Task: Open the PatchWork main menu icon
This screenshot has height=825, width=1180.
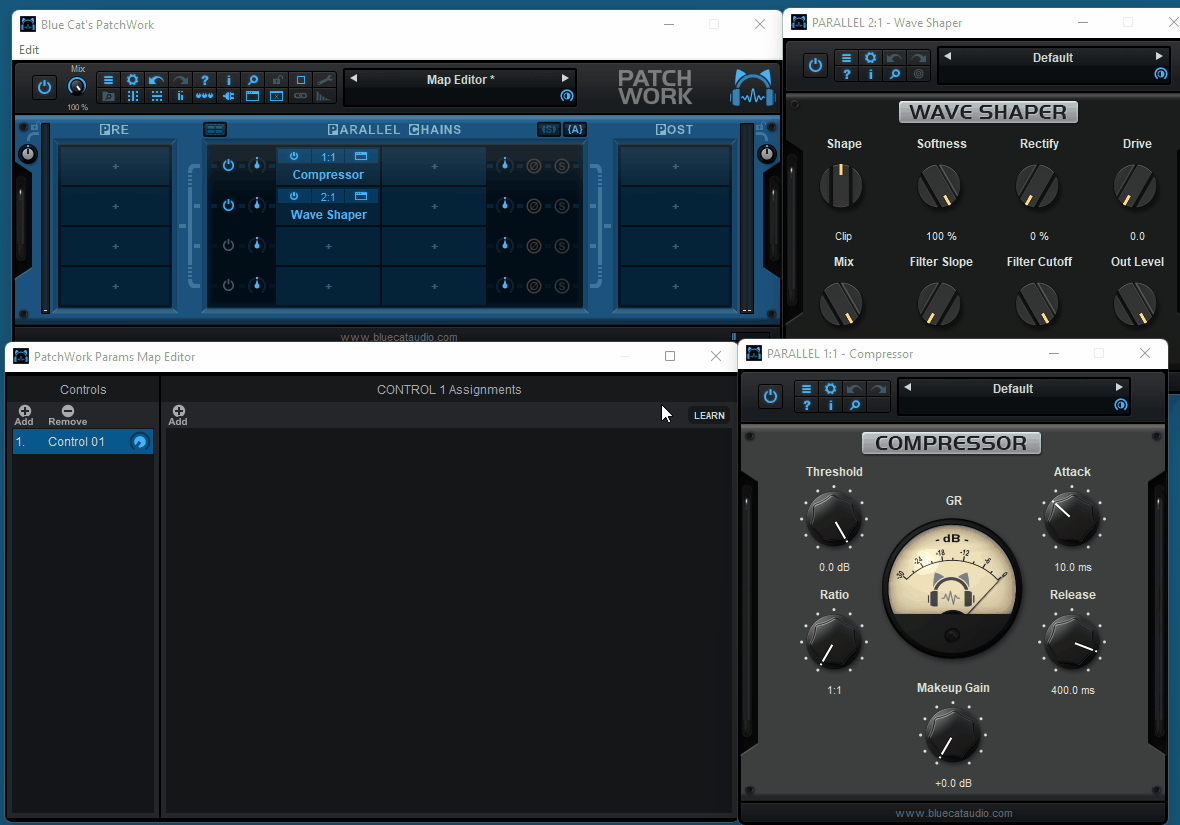Action: [x=108, y=80]
